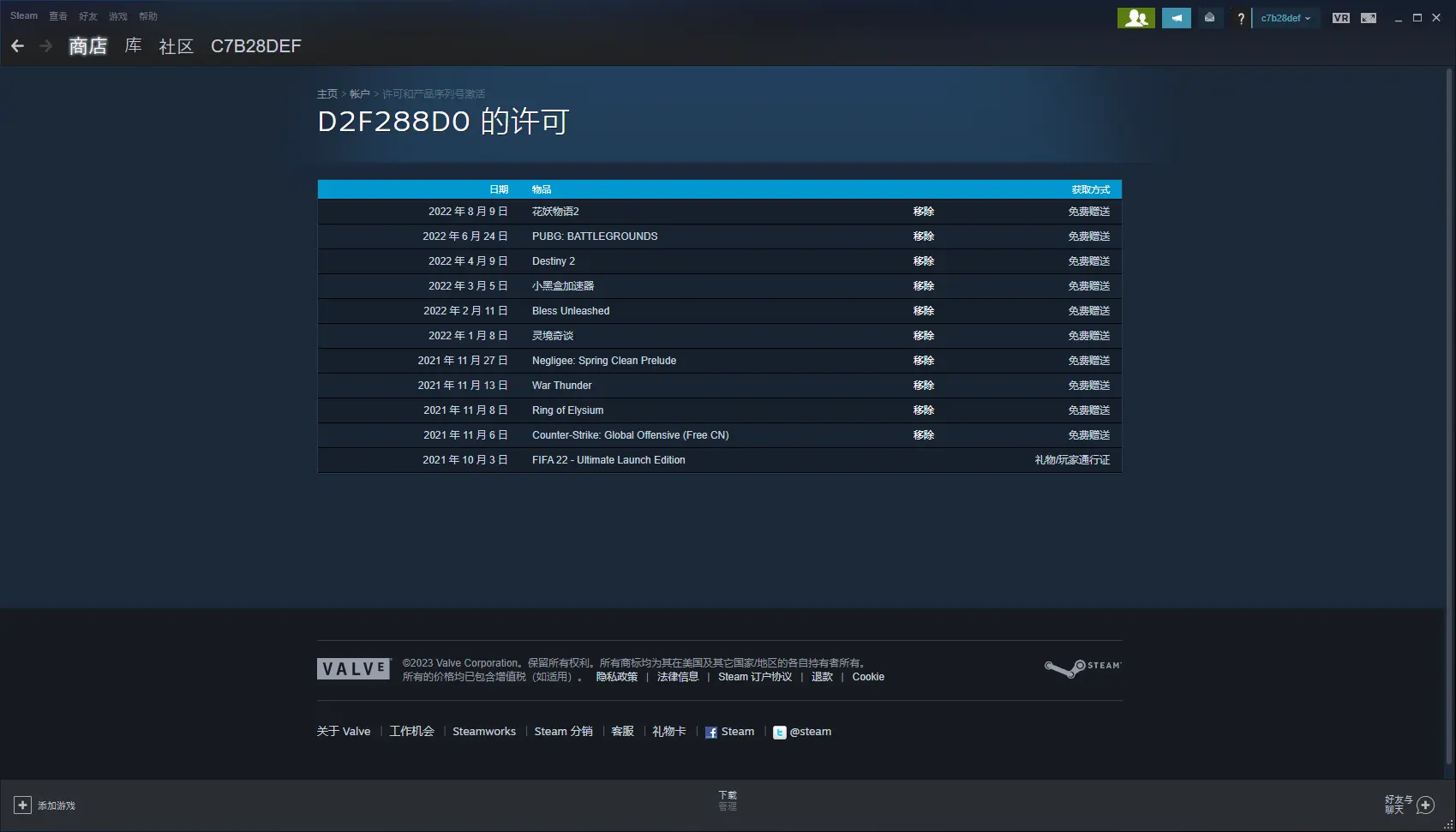1456x832 pixels.
Task: Open the 关于 Valve link
Action: [x=344, y=732]
